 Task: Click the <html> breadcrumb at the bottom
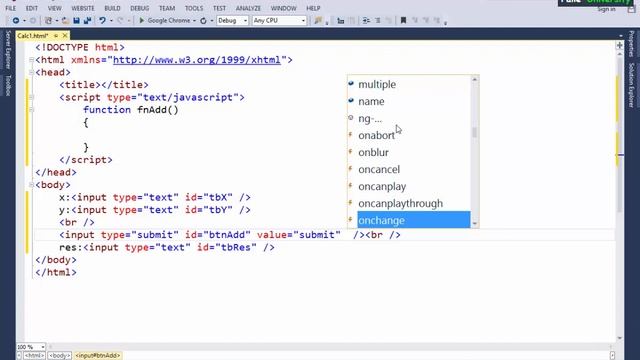[x=34, y=356]
